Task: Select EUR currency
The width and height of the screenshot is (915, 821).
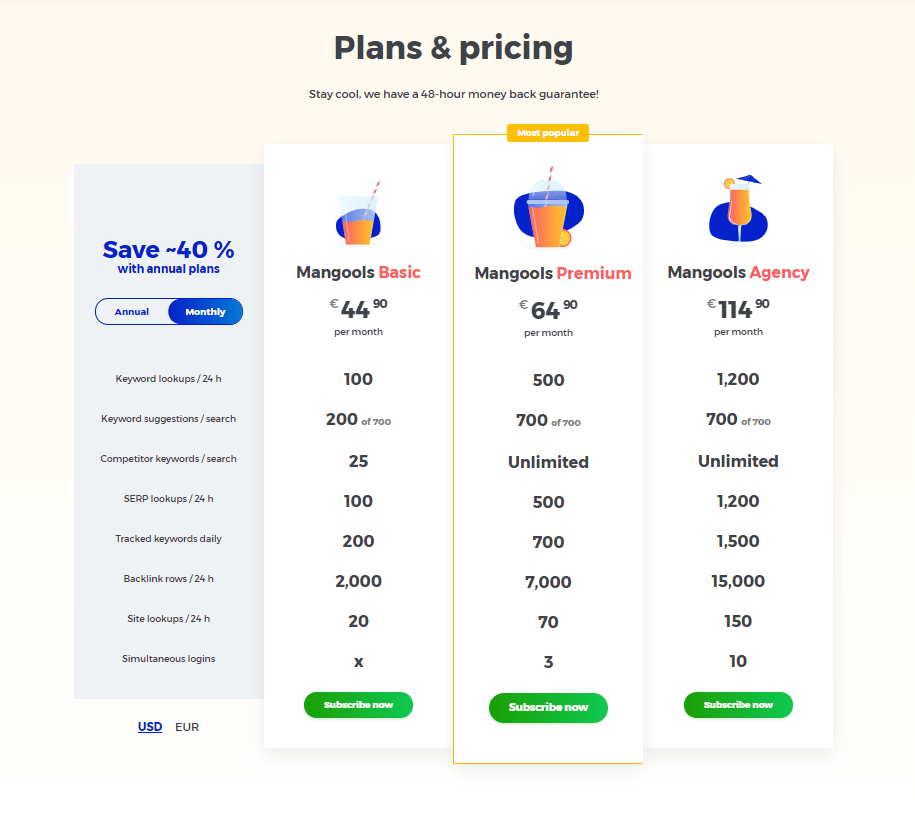Action: [187, 727]
